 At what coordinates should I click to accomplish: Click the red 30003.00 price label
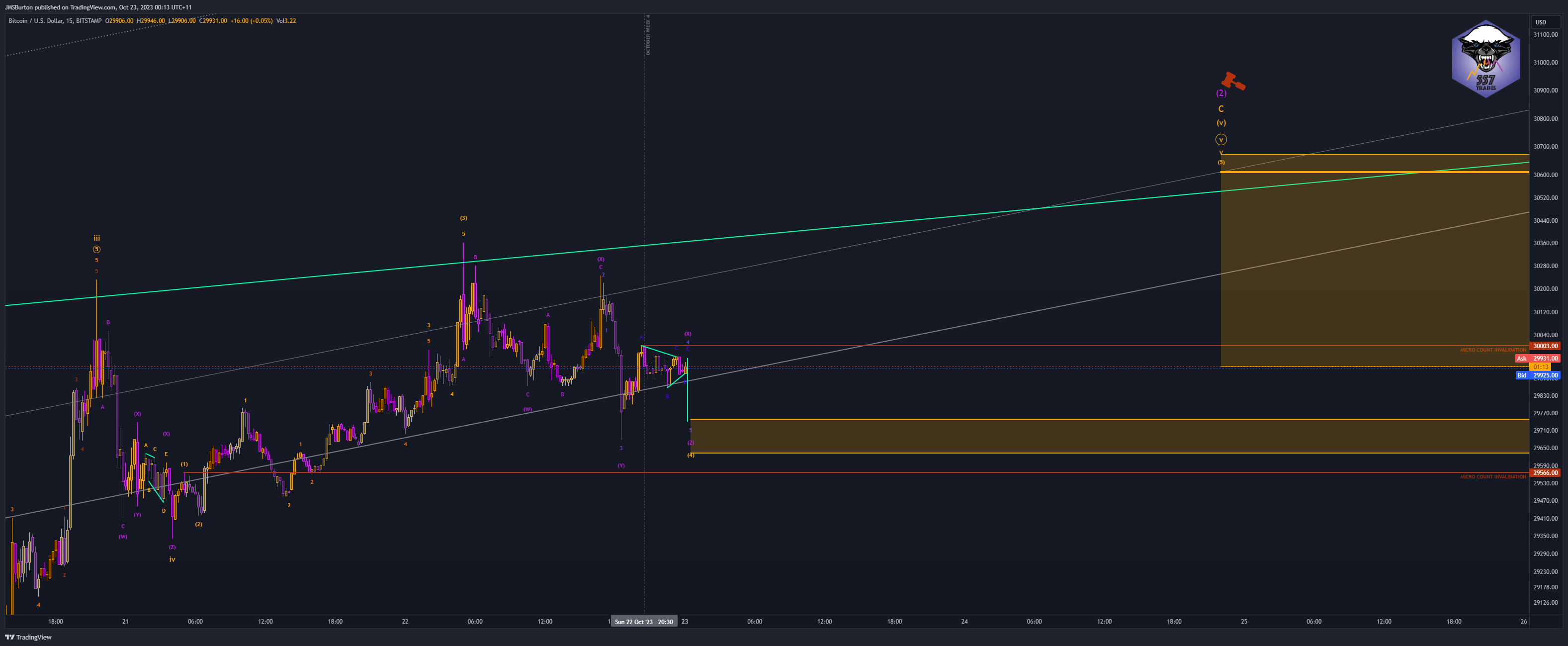[1545, 346]
